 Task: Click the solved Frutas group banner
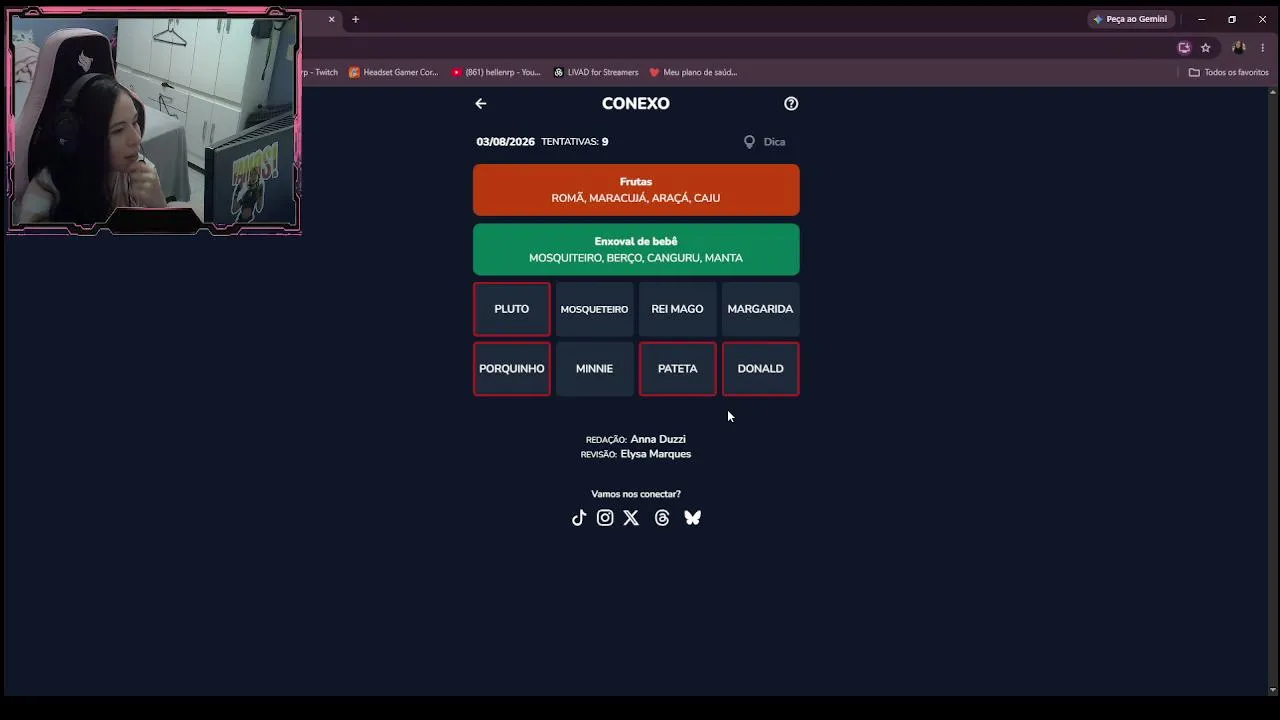[x=636, y=190]
